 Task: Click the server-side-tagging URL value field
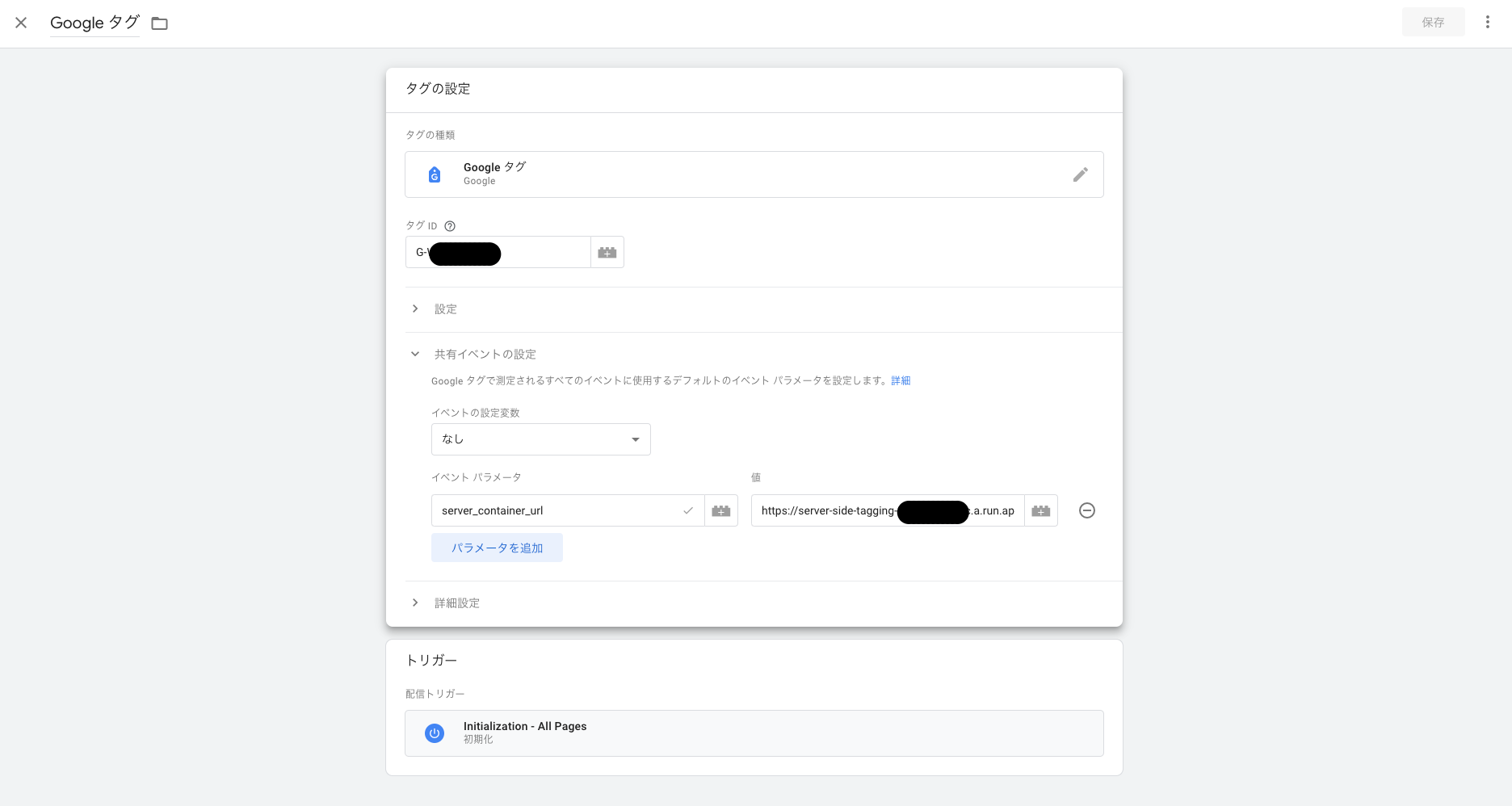[888, 510]
